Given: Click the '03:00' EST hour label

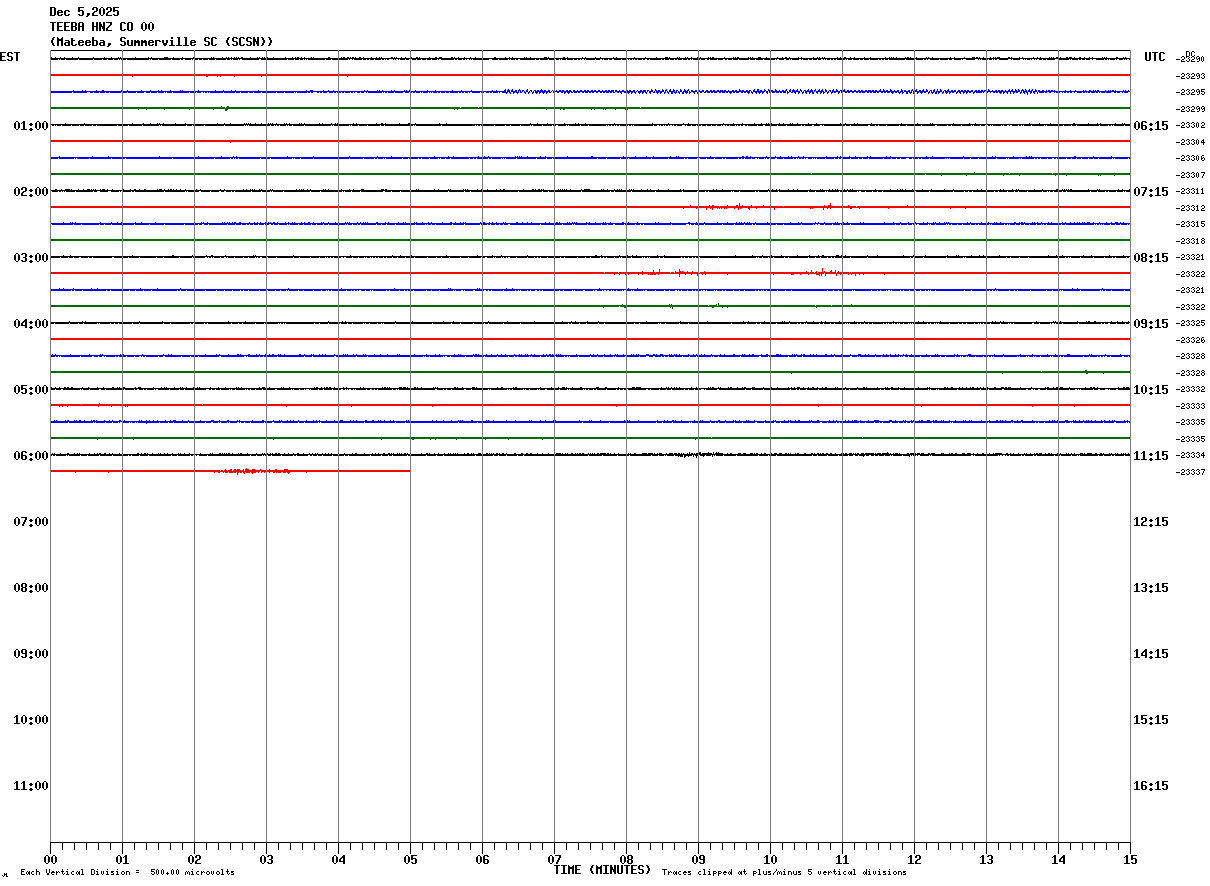Looking at the screenshot, I should click(31, 258).
